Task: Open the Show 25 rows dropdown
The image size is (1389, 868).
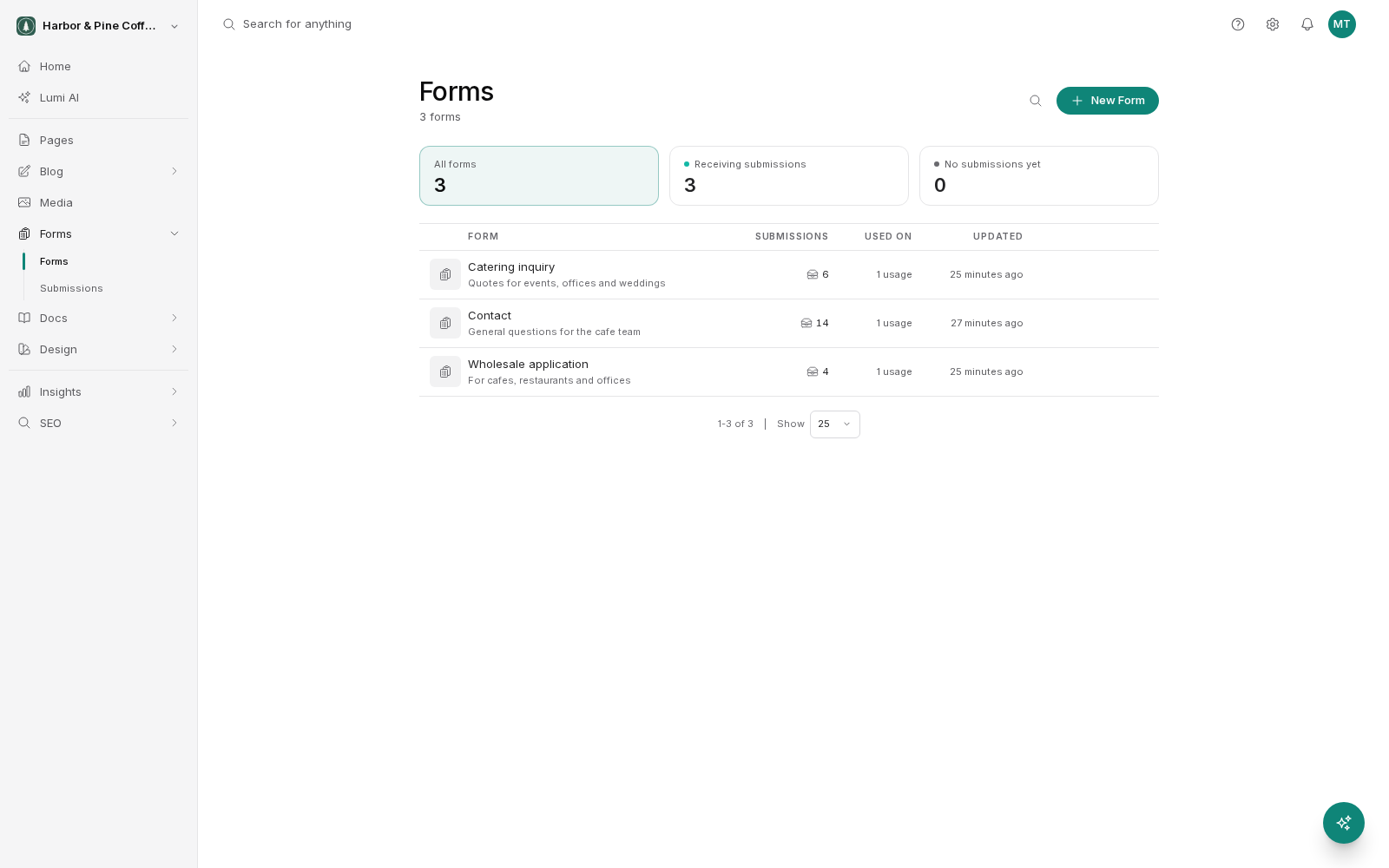Action: click(835, 424)
